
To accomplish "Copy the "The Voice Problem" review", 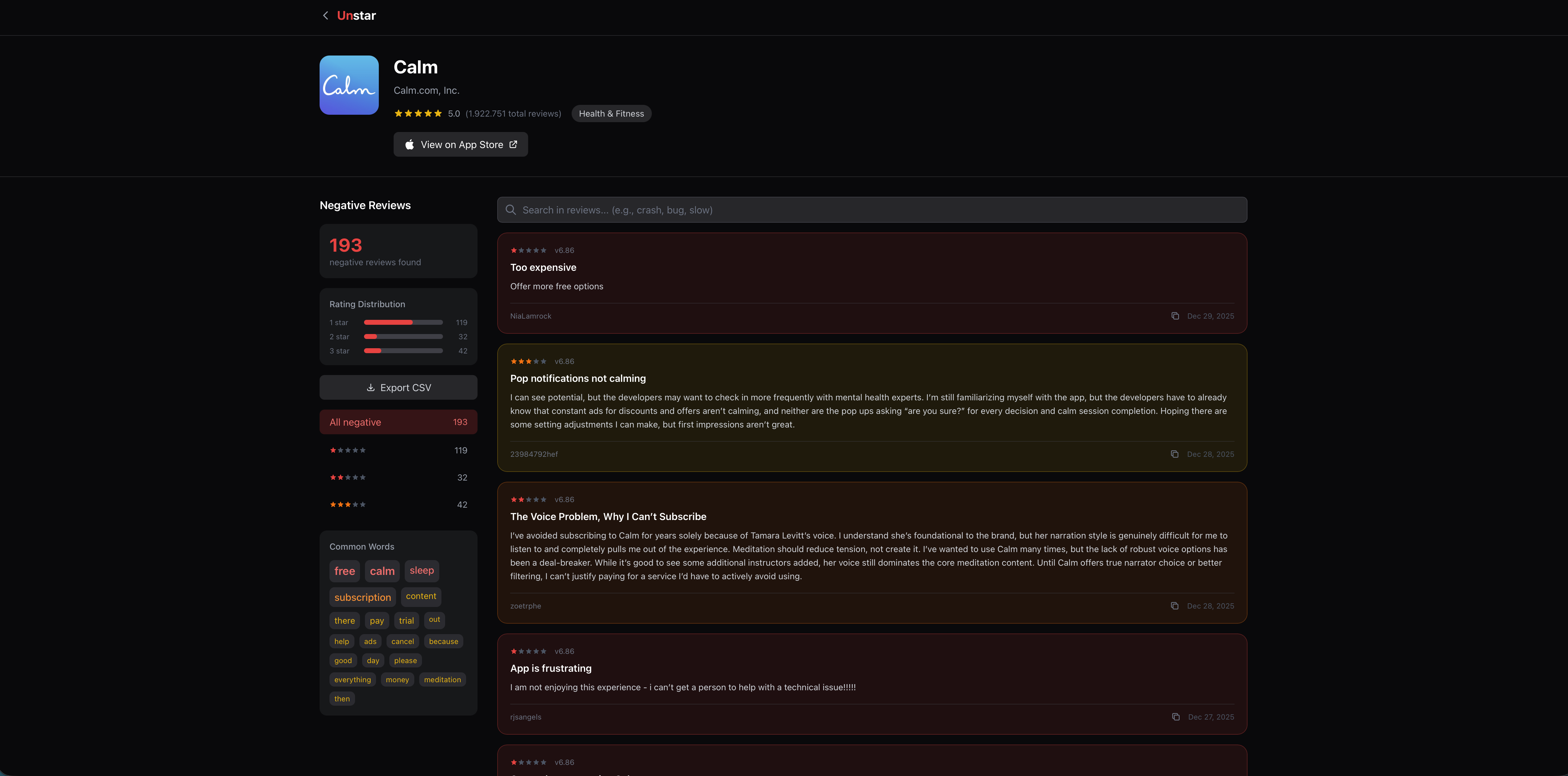I will [x=1175, y=605].
